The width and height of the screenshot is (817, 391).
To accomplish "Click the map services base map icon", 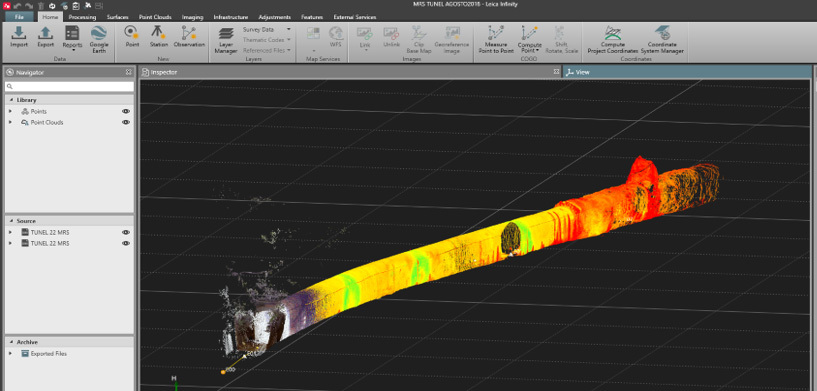I will click(313, 33).
